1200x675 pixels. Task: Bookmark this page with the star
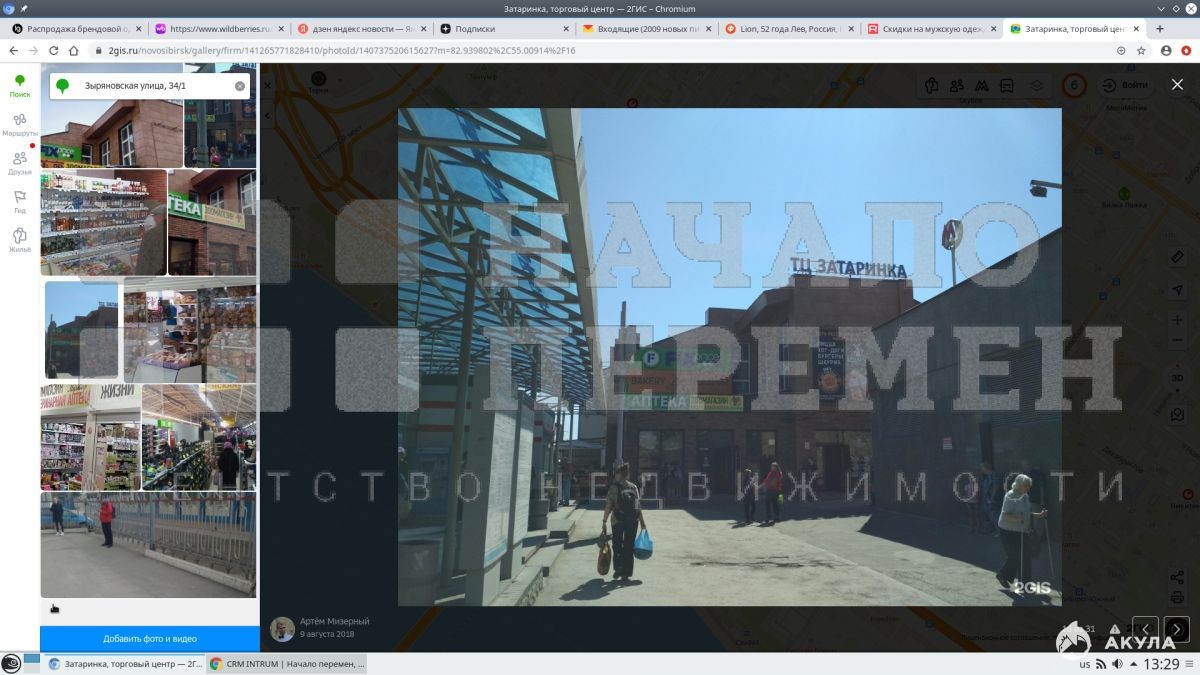[x=1141, y=50]
